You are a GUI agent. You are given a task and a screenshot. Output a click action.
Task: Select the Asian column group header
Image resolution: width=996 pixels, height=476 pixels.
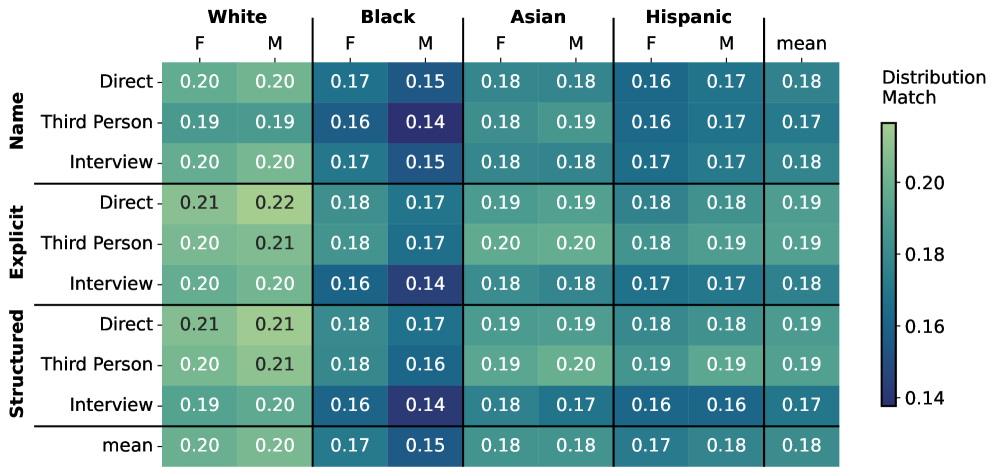tap(537, 17)
